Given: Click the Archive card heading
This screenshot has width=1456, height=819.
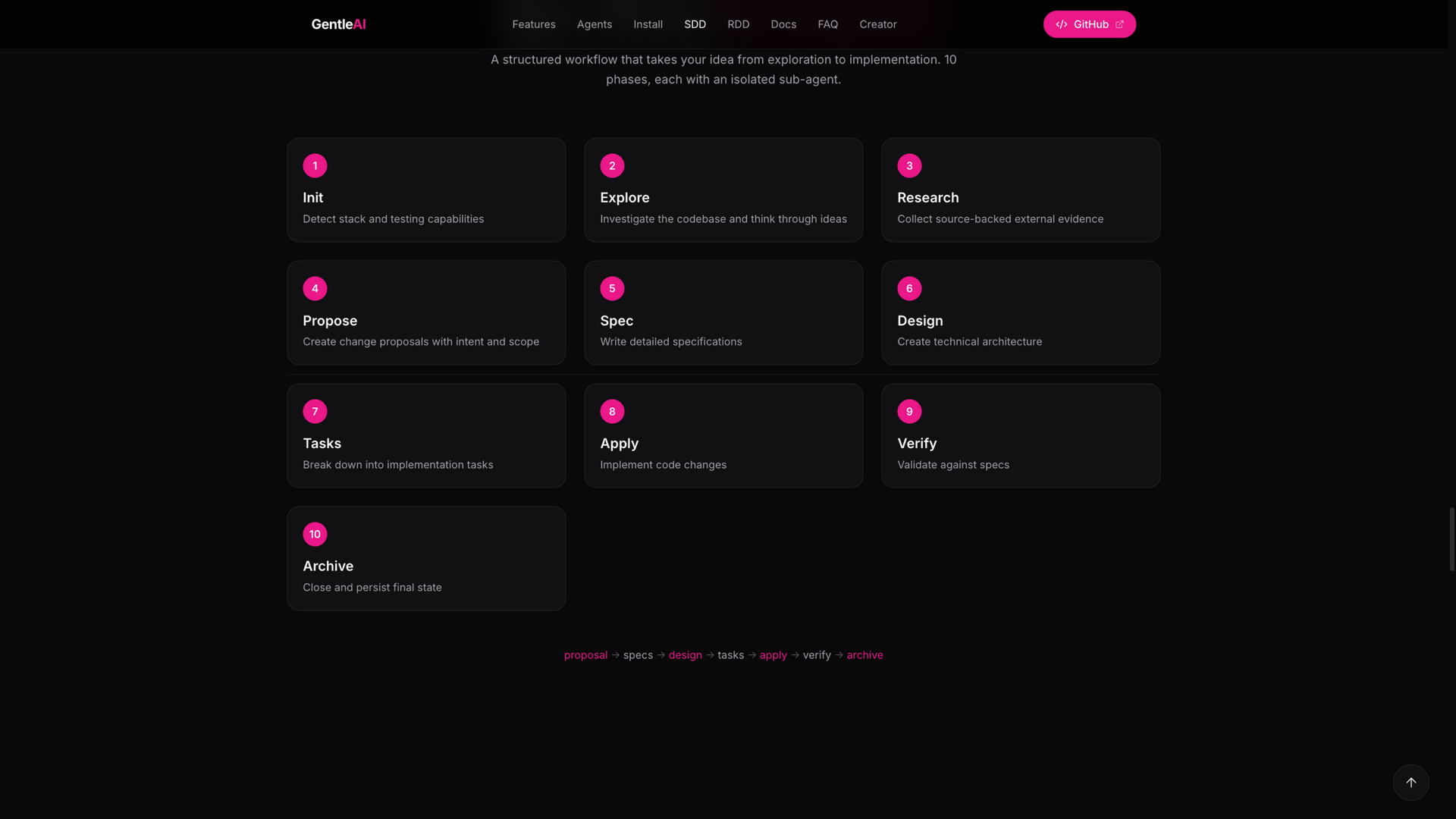Looking at the screenshot, I should click(328, 566).
